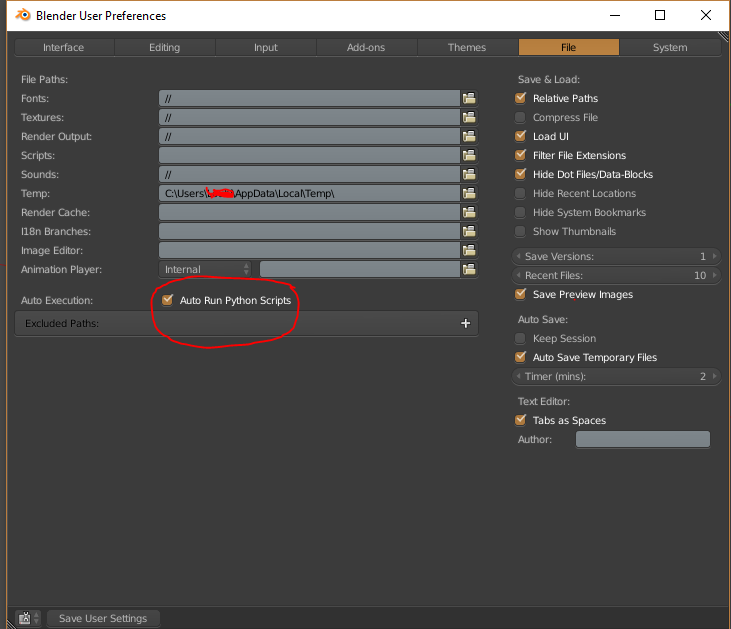Browse folder for Temp path
The image size is (731, 629).
[x=469, y=193]
